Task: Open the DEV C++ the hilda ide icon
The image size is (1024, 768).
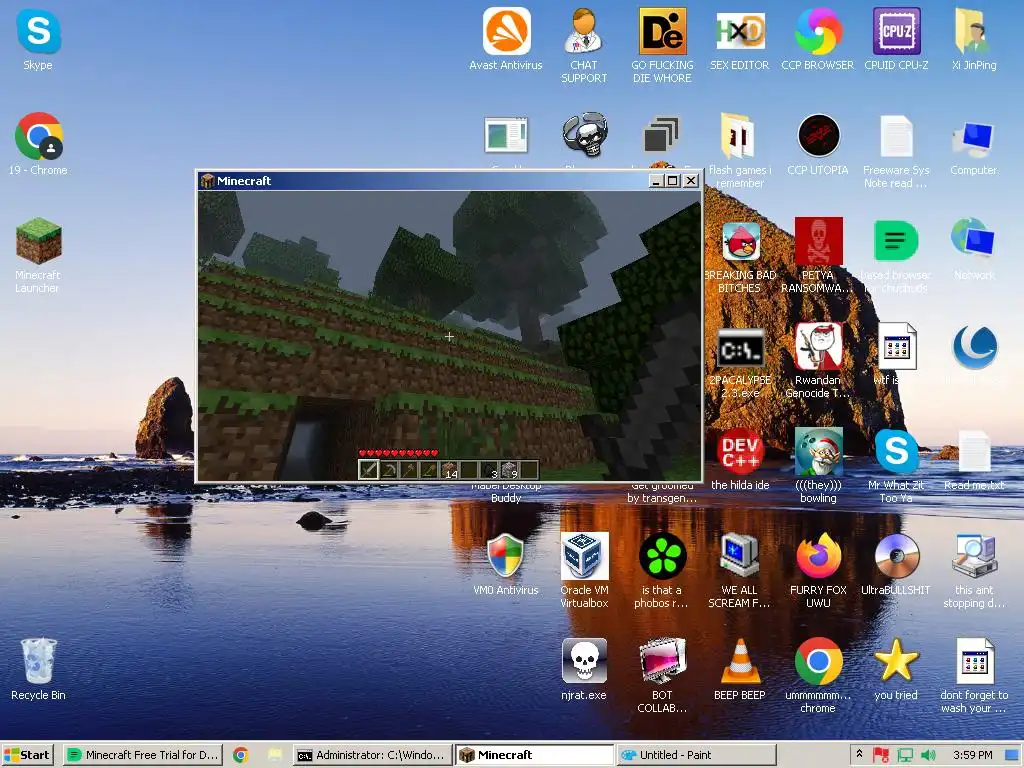Action: (x=739, y=459)
